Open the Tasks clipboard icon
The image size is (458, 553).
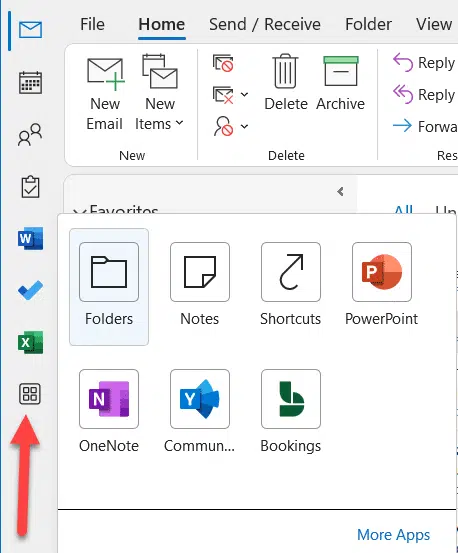pos(30,187)
